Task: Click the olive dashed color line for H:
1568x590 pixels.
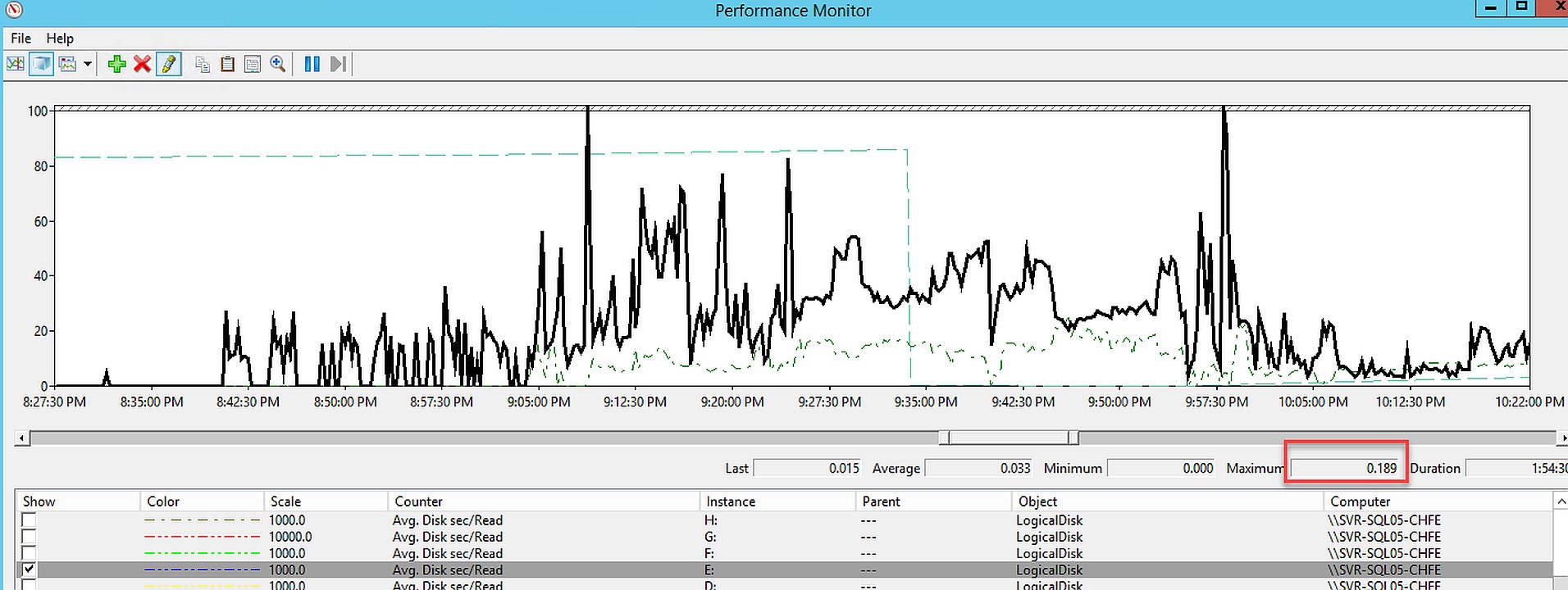Action: click(202, 520)
